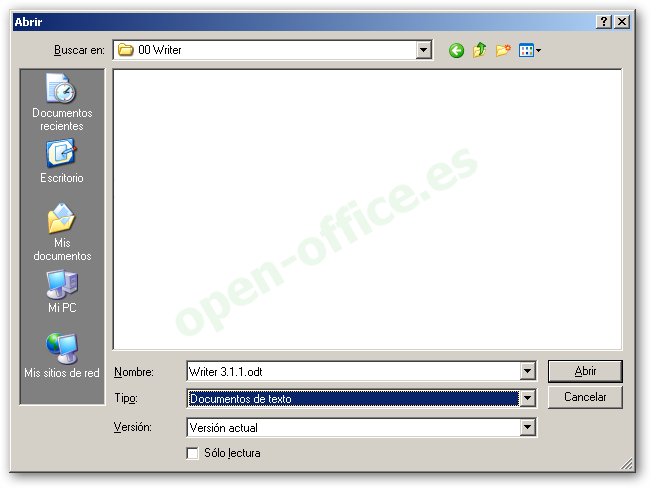This screenshot has width=651, height=488.
Task: Select Mi PC in the places bar
Action: tap(62, 292)
